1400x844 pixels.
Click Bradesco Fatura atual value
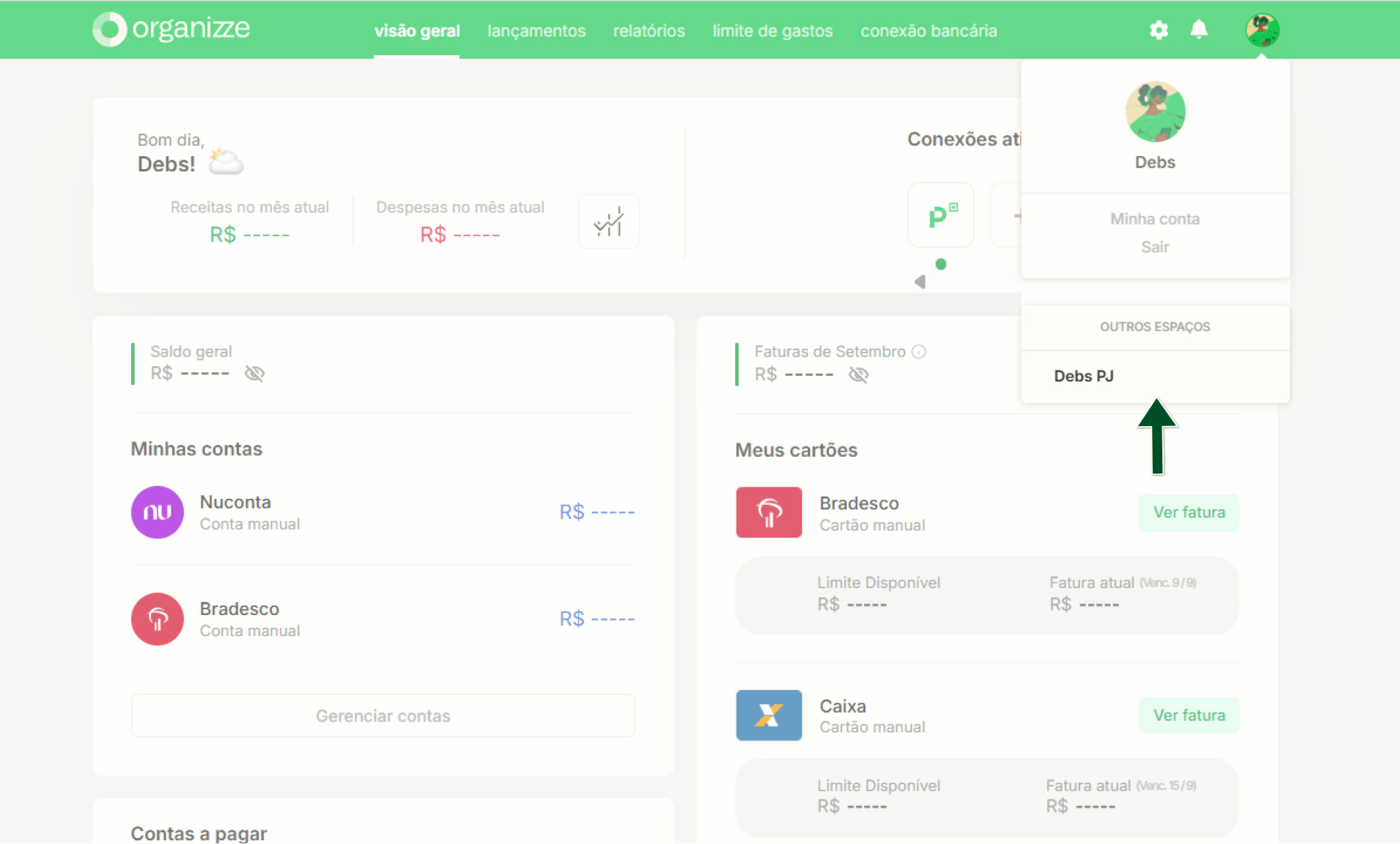(1084, 605)
